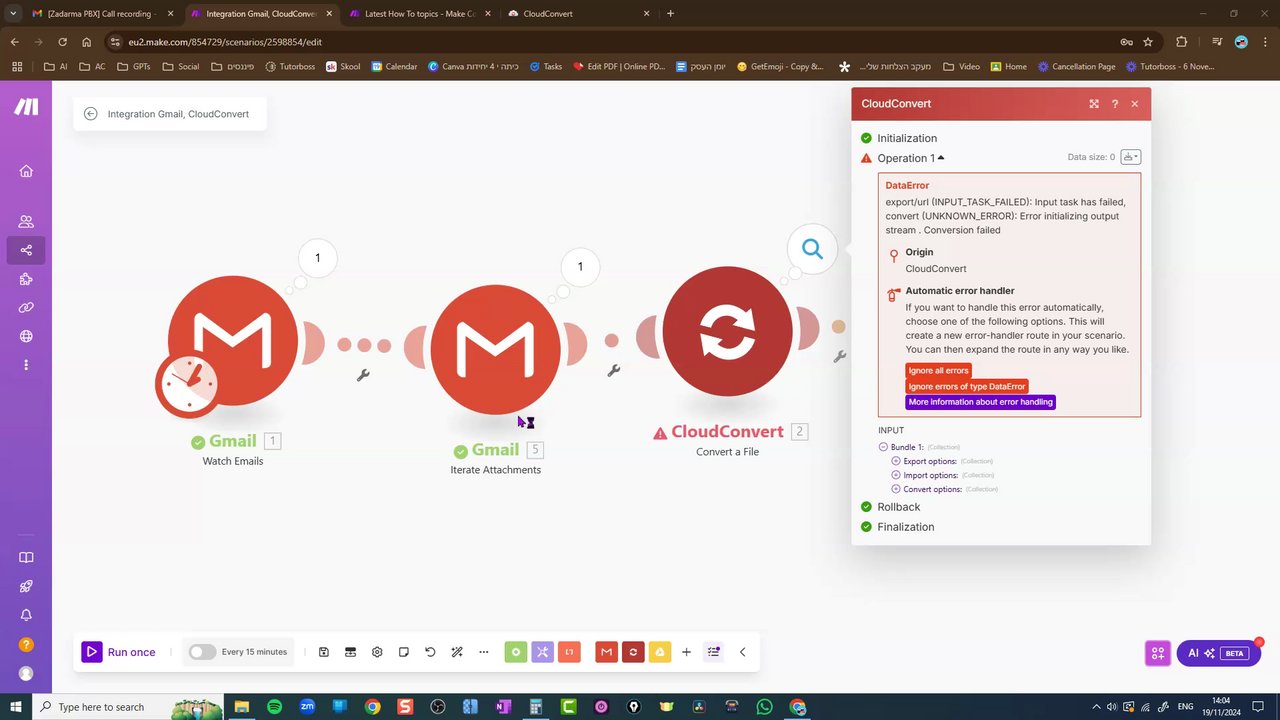Open the purple Tools wrench icon
This screenshot has height=720, width=1280.
tap(542, 652)
